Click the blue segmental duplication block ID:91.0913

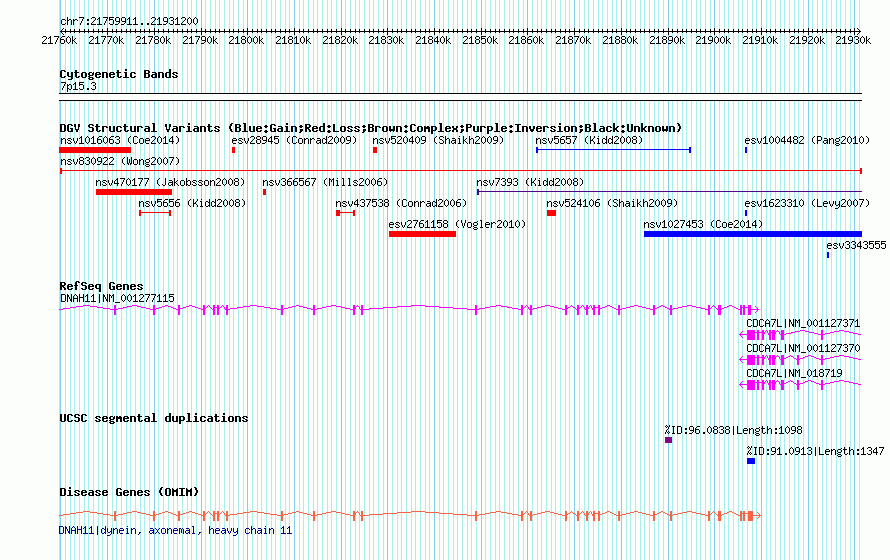tap(751, 461)
